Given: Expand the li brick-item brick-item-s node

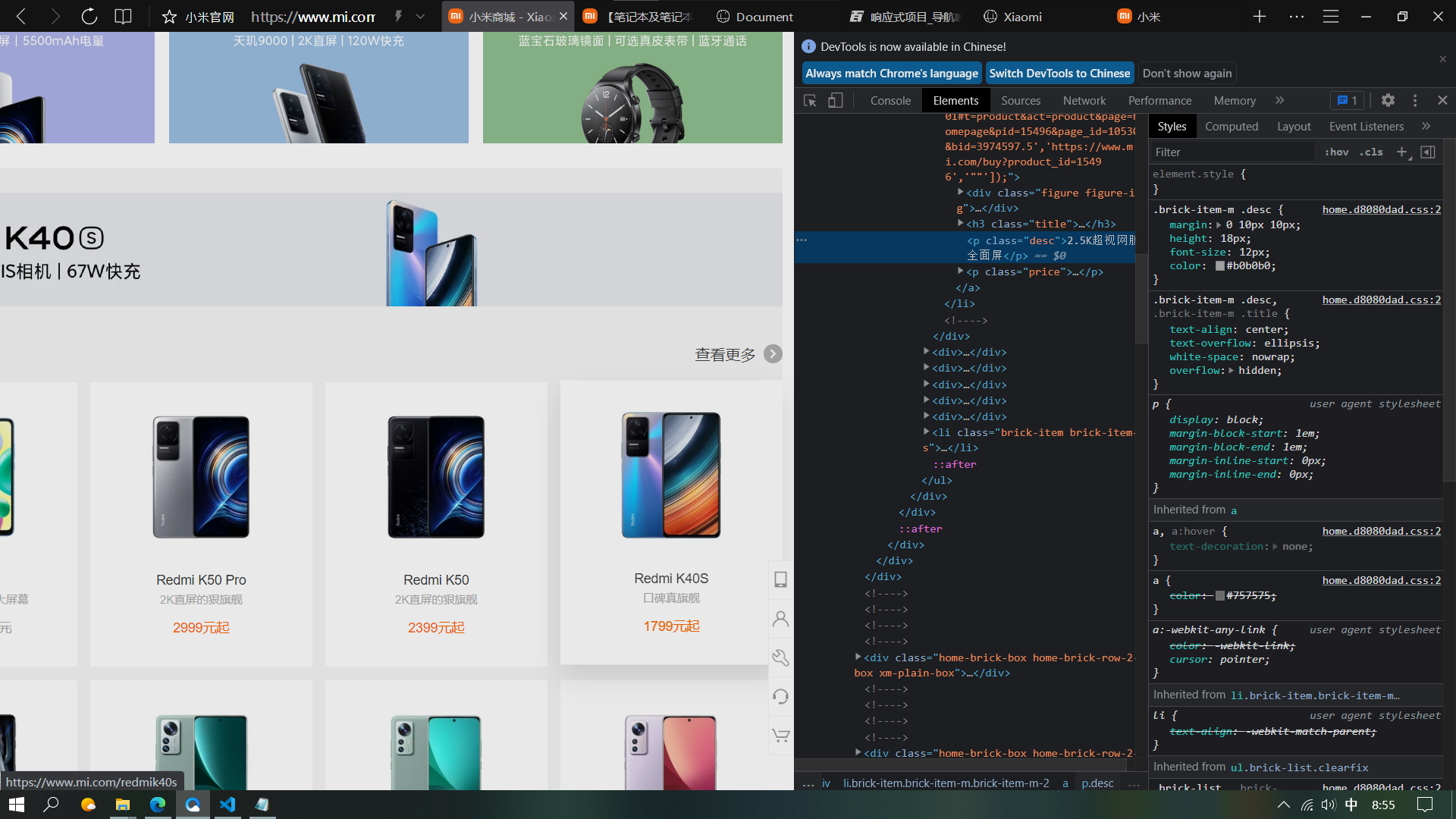Looking at the screenshot, I should (926, 431).
